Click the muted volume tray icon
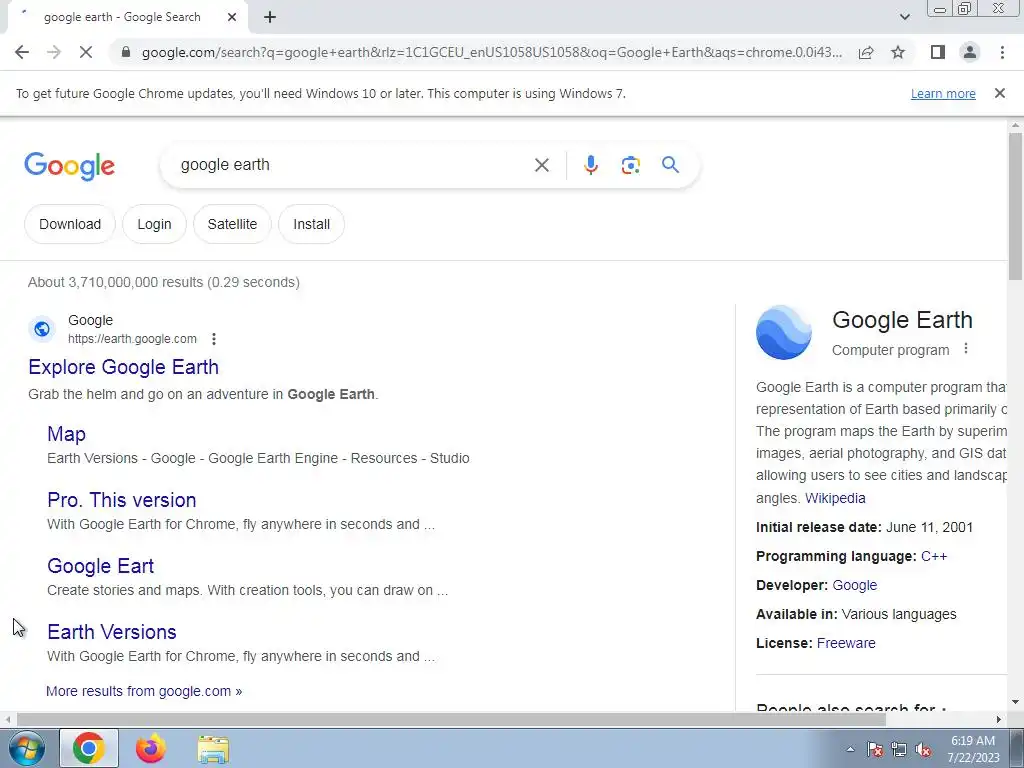The image size is (1024, 768). [x=923, y=749]
